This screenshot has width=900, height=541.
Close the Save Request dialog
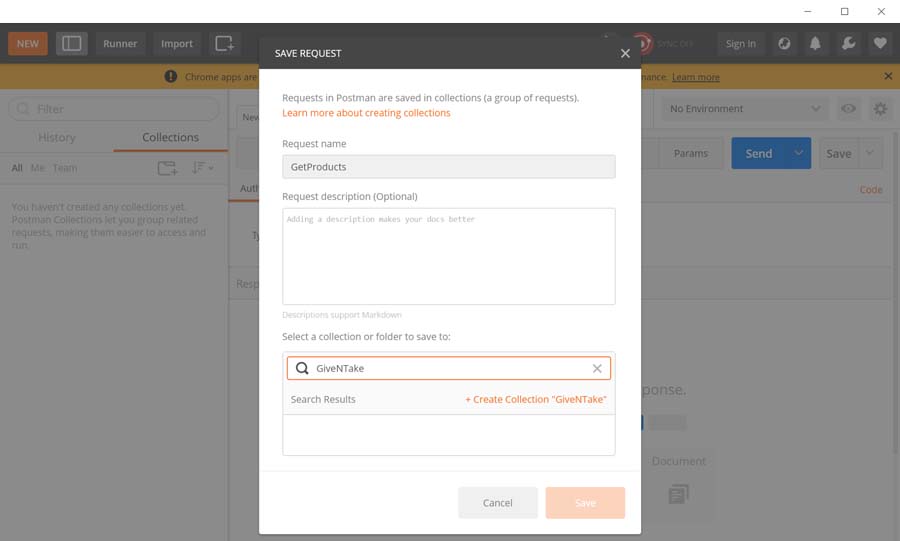coord(625,53)
